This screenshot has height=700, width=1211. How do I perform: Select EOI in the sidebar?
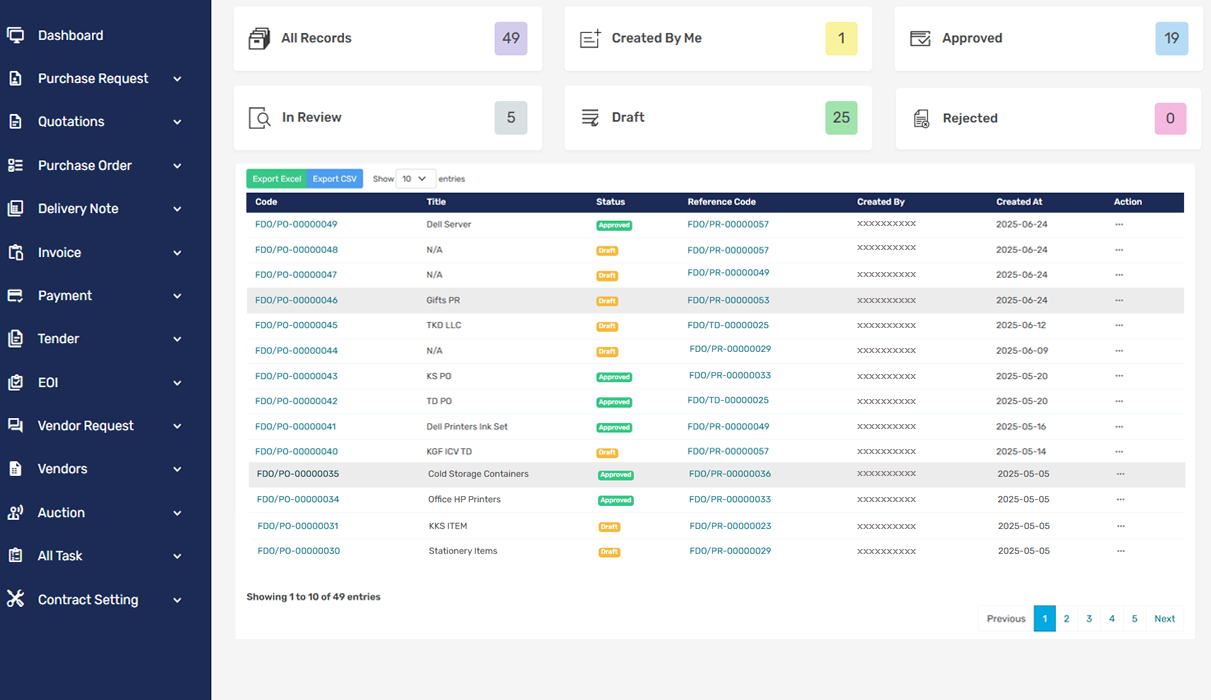(48, 382)
